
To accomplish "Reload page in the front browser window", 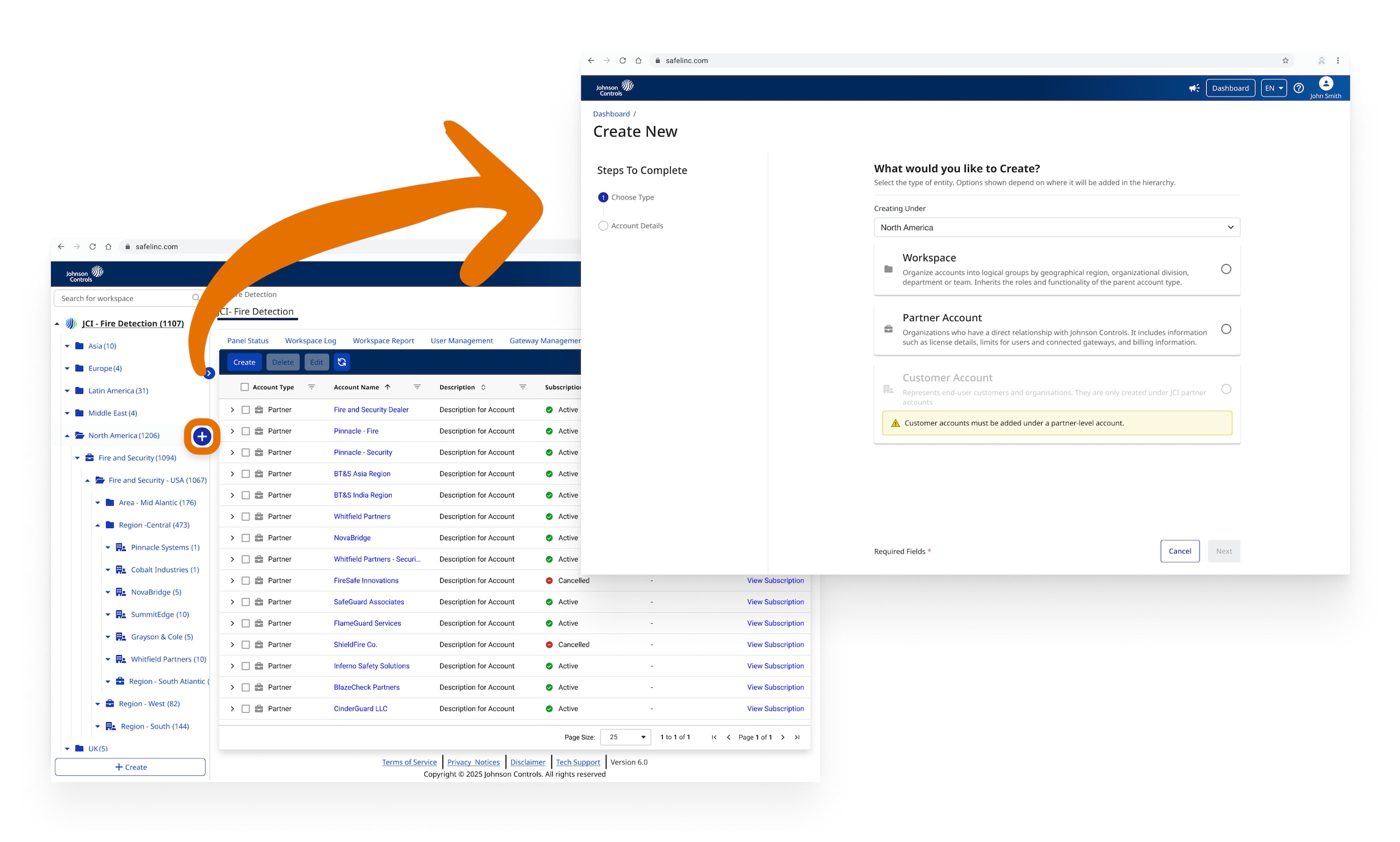I will coord(622,61).
